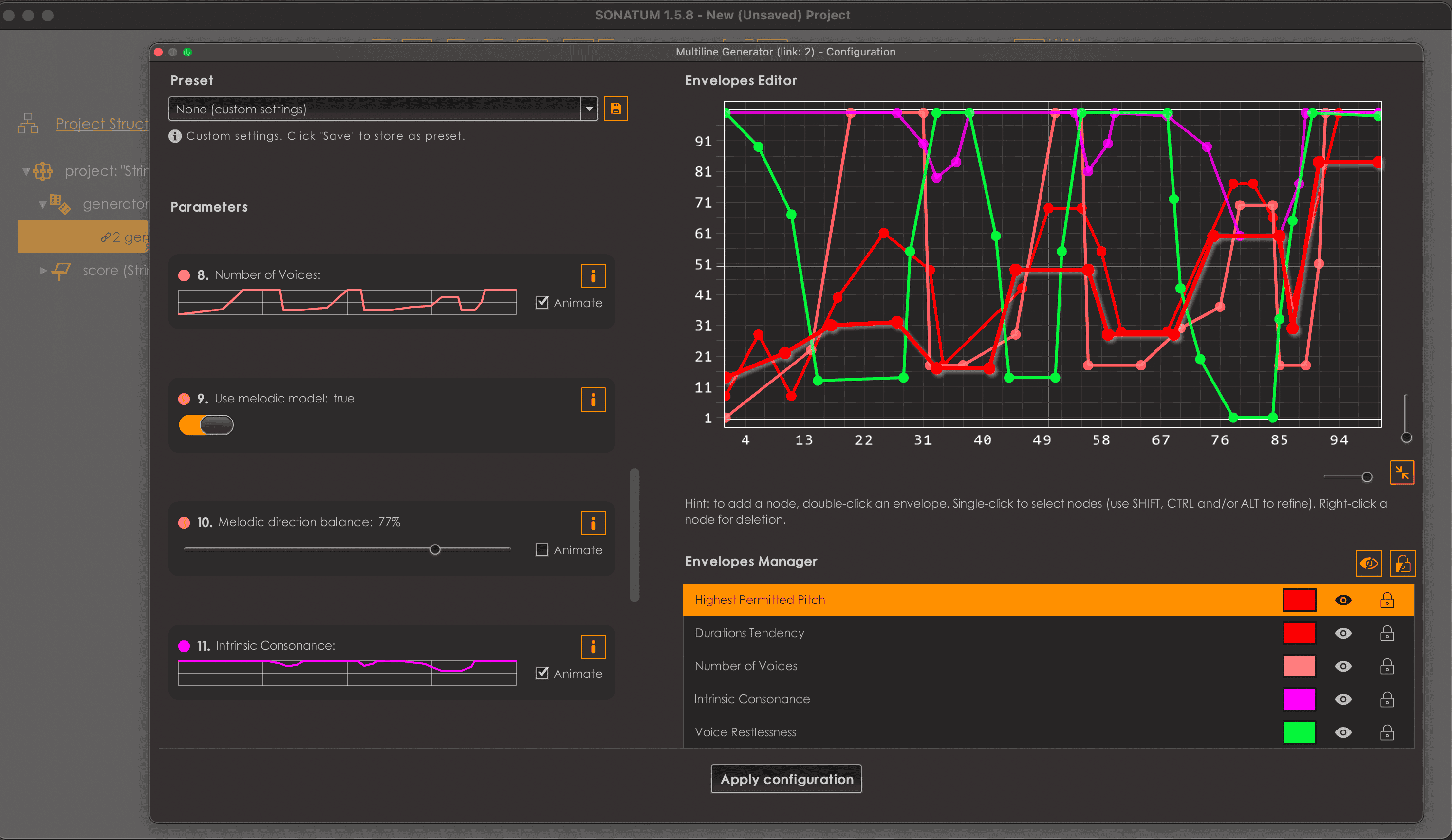The image size is (1452, 840).
Task: Click the lock all envelopes icon
Action: click(1402, 563)
